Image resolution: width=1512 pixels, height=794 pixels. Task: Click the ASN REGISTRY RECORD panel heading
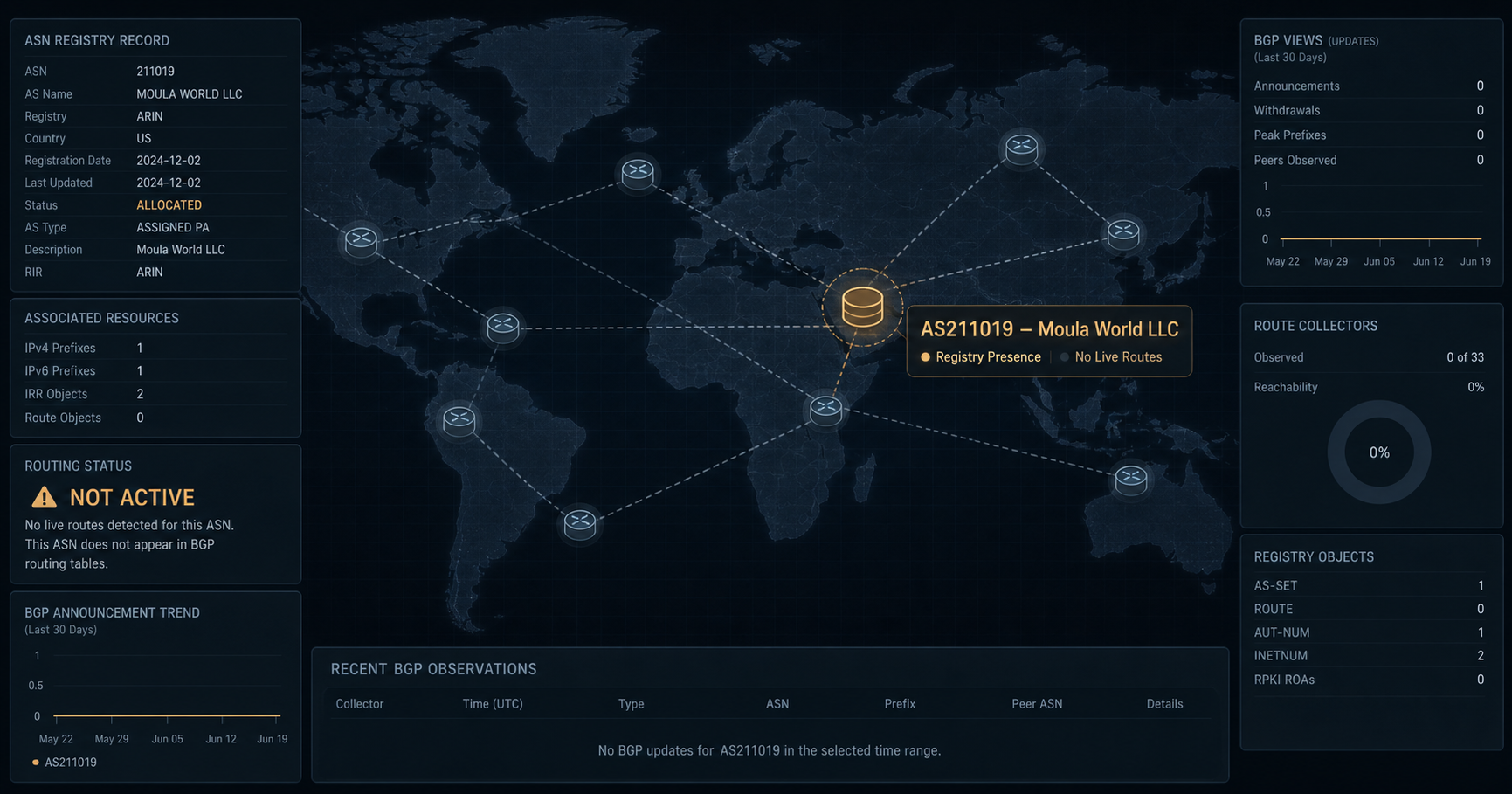[x=97, y=41]
